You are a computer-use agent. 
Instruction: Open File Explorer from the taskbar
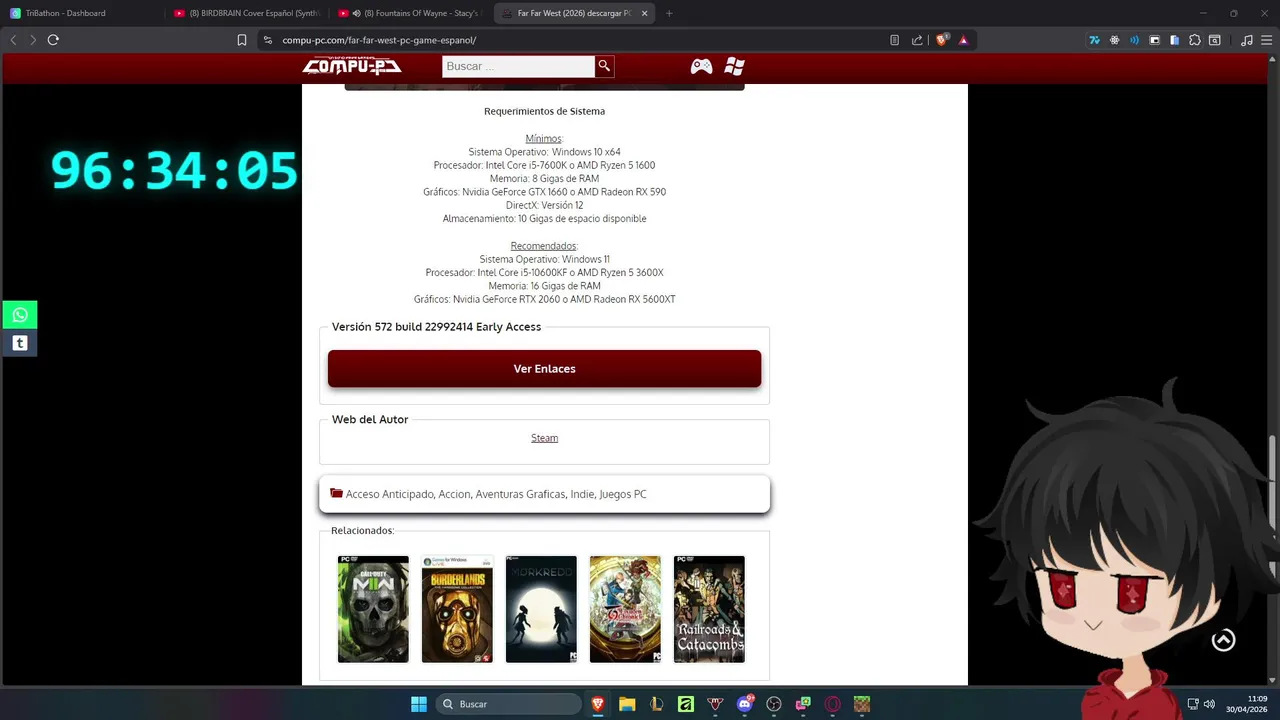point(627,704)
